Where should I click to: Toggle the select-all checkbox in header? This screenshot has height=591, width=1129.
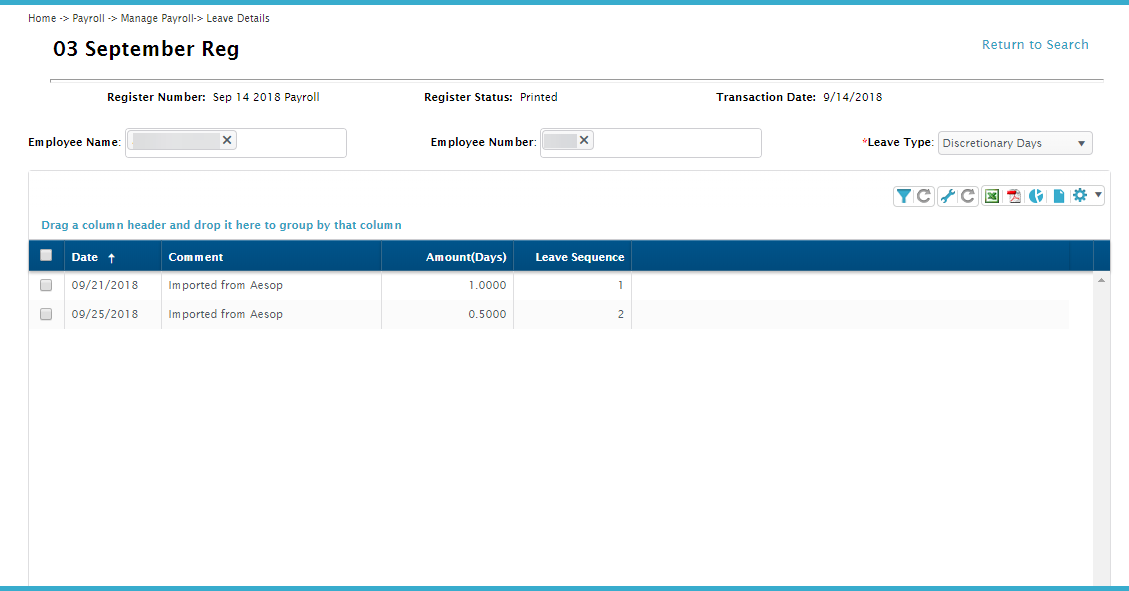[x=46, y=256]
